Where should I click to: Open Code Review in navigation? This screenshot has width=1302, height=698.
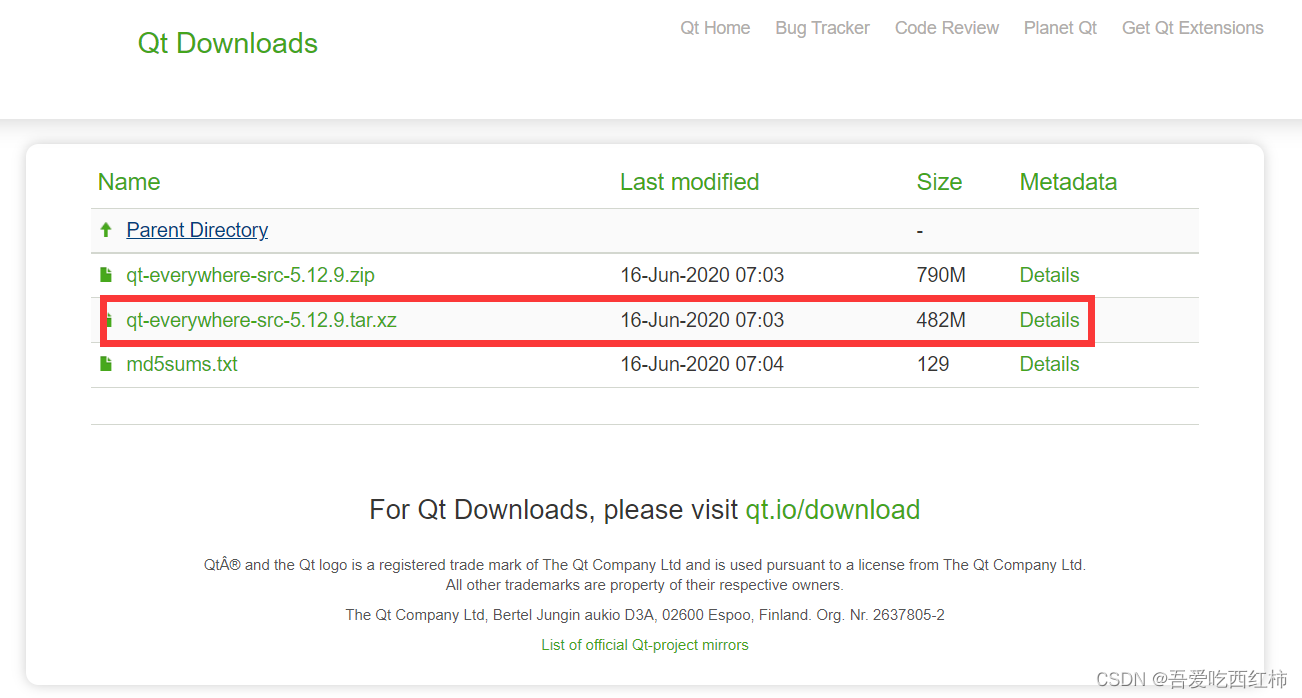[x=947, y=28]
